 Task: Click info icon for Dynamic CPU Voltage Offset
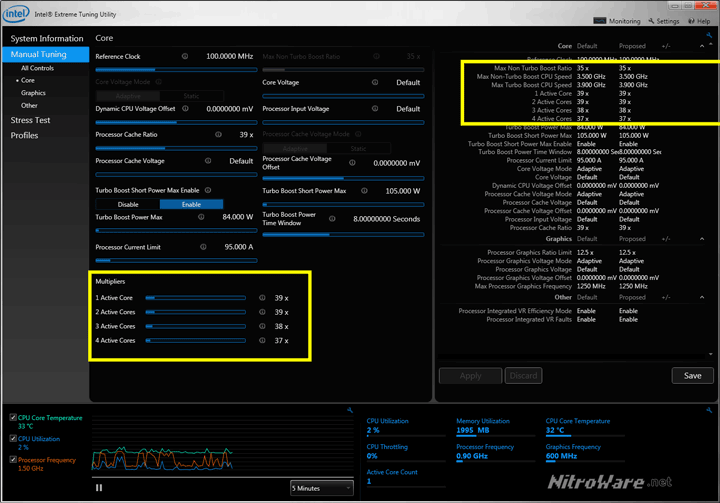pos(185,108)
